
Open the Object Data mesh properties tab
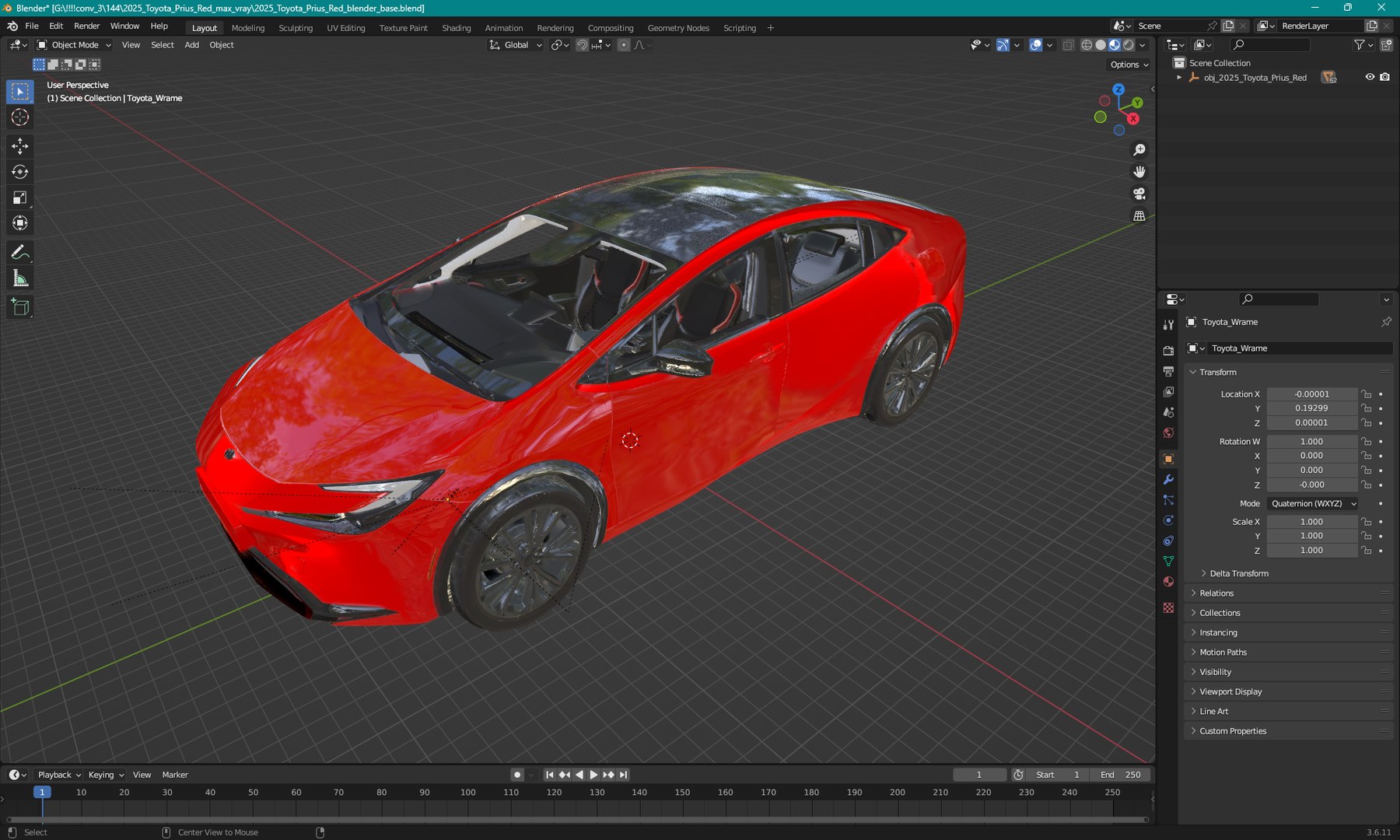1168,562
